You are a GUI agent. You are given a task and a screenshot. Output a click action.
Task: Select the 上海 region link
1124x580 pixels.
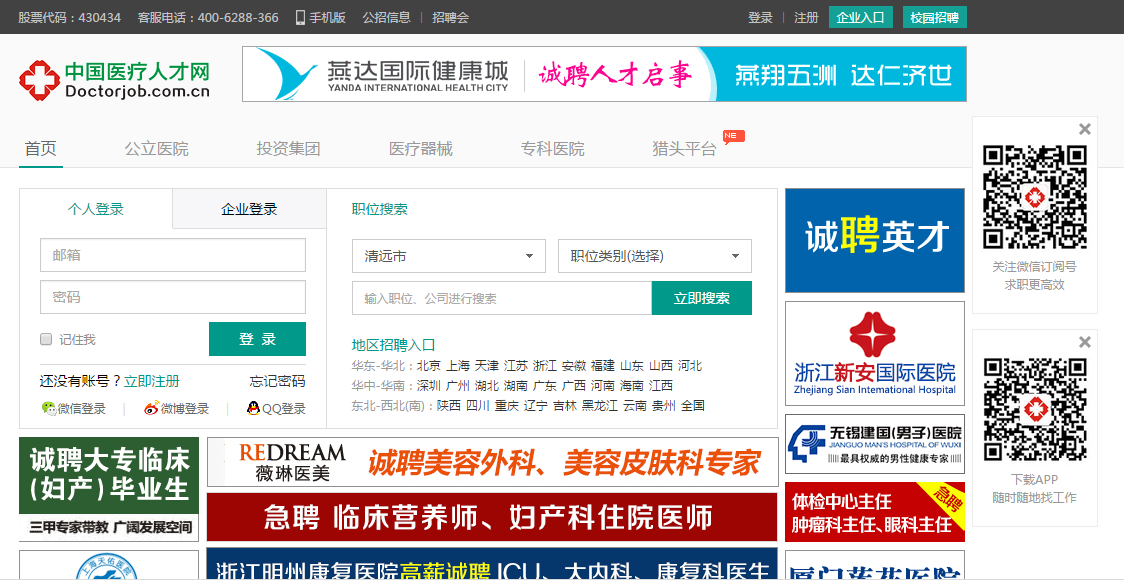coord(458,366)
